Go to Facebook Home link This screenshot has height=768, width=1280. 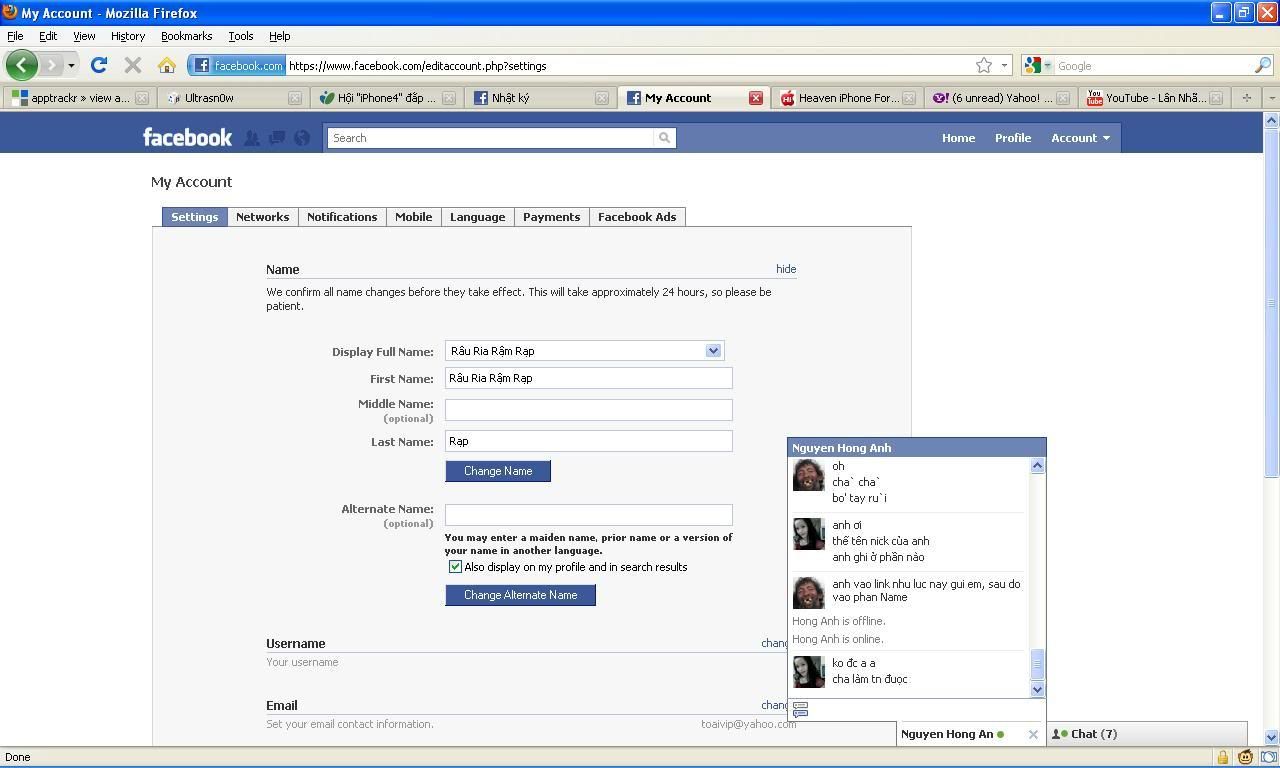coord(958,138)
